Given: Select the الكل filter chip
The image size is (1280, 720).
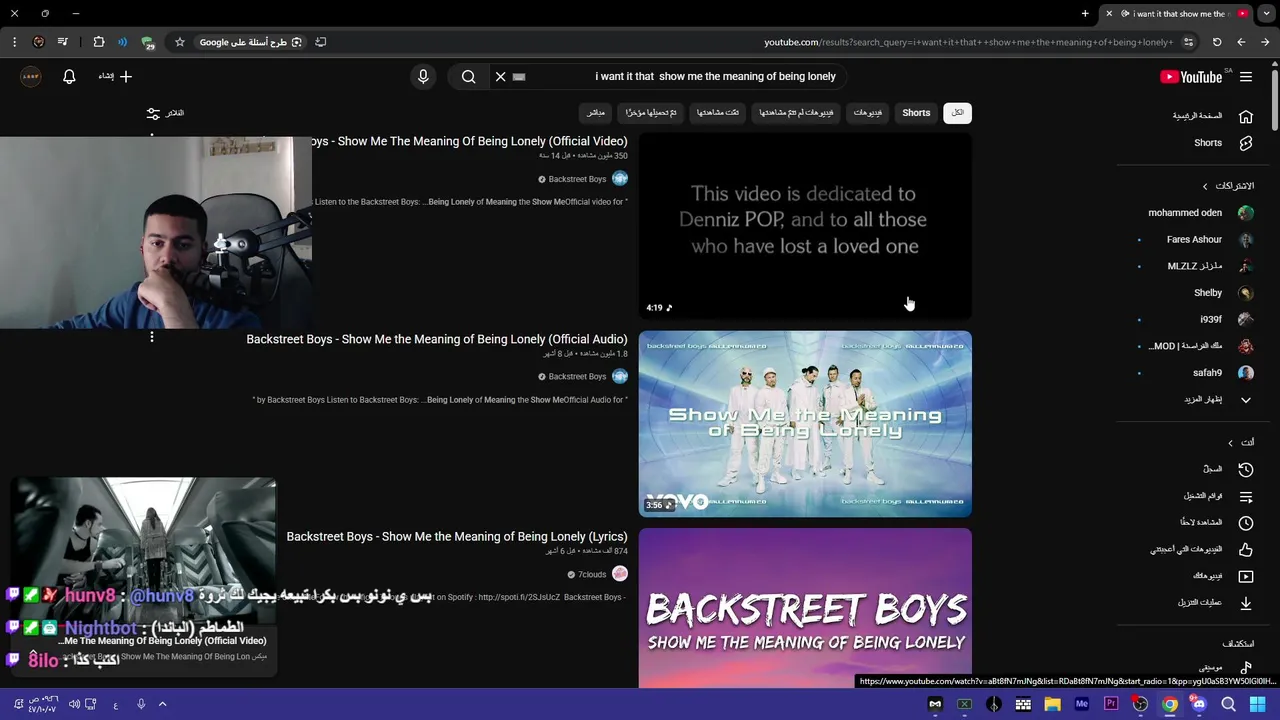Looking at the screenshot, I should point(957,113).
